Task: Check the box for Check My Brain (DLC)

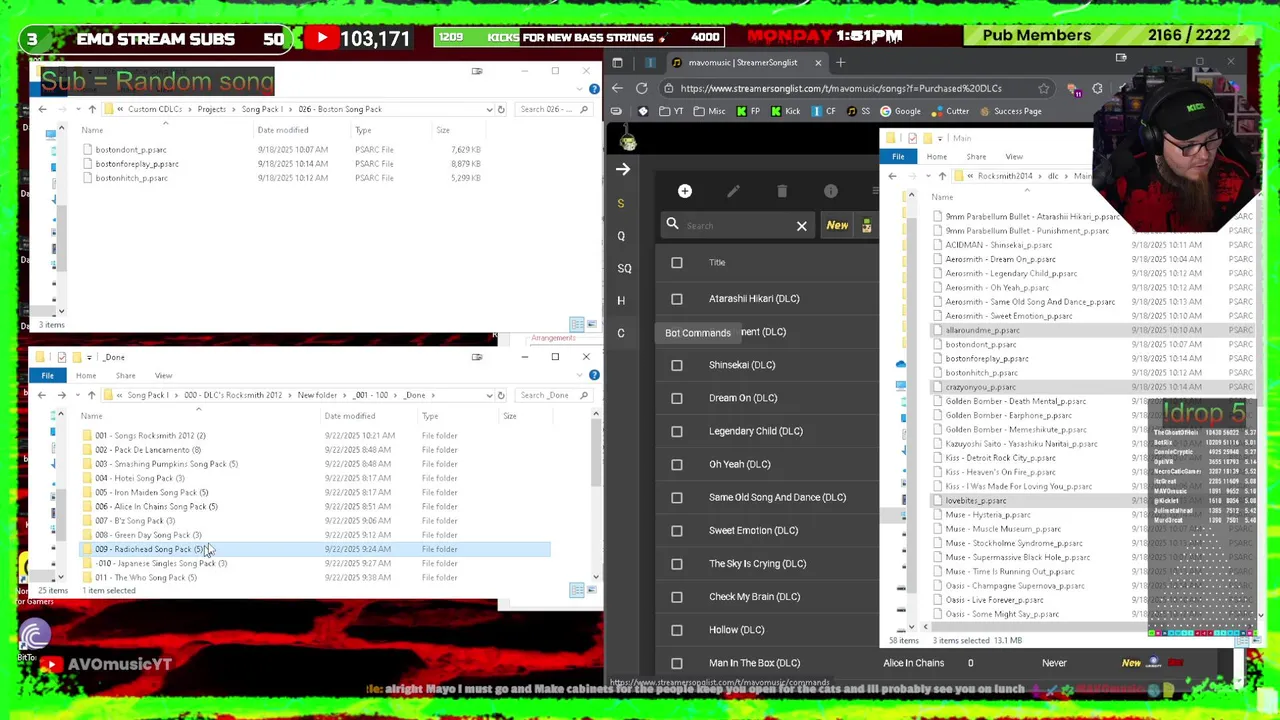Action: (677, 597)
